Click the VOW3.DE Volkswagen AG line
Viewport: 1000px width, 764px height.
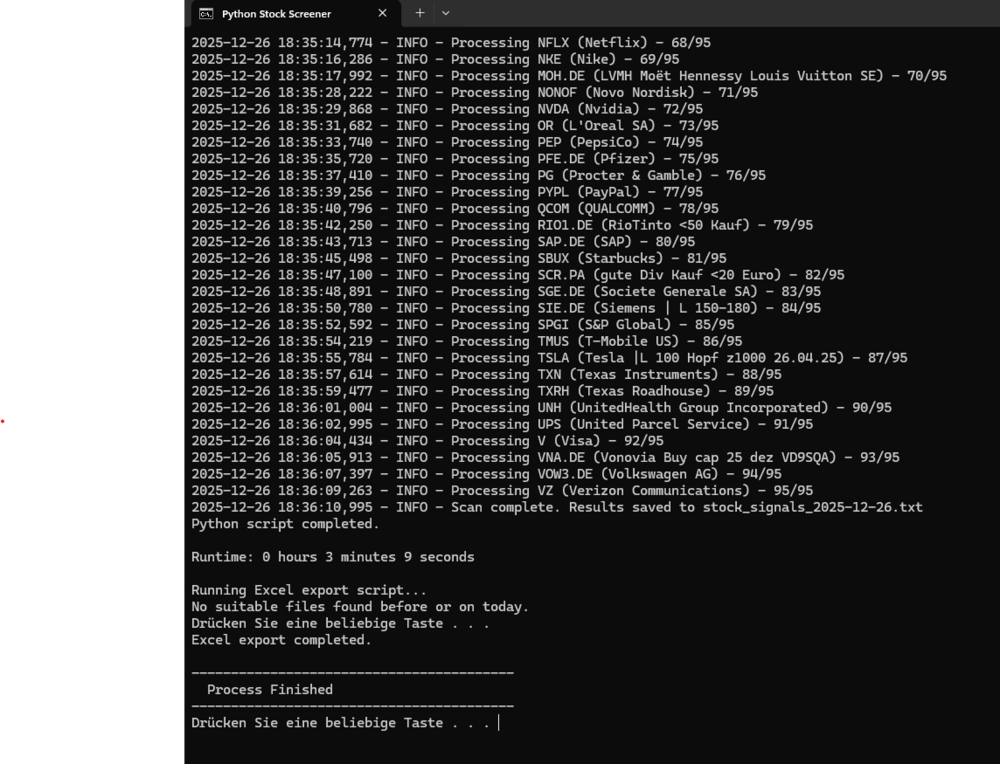[487, 474]
